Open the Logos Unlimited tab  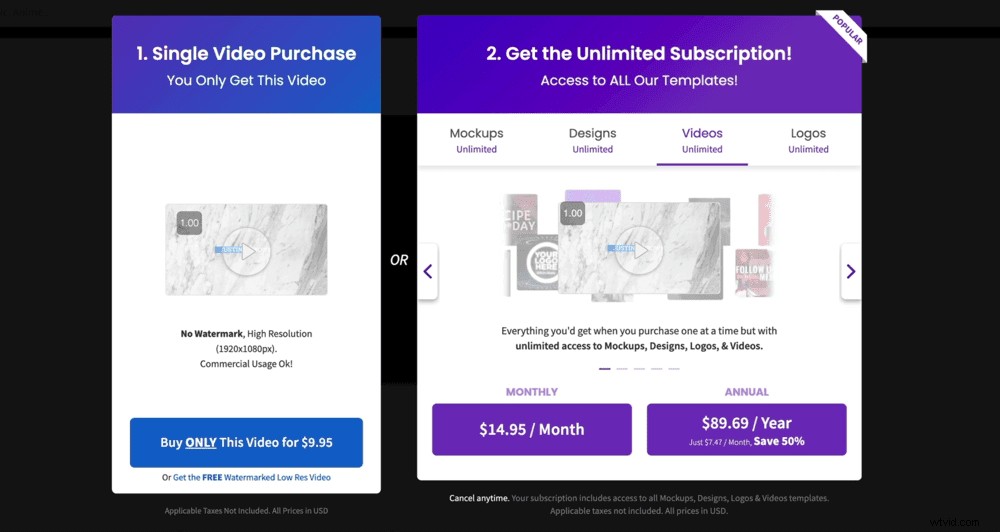(x=808, y=140)
